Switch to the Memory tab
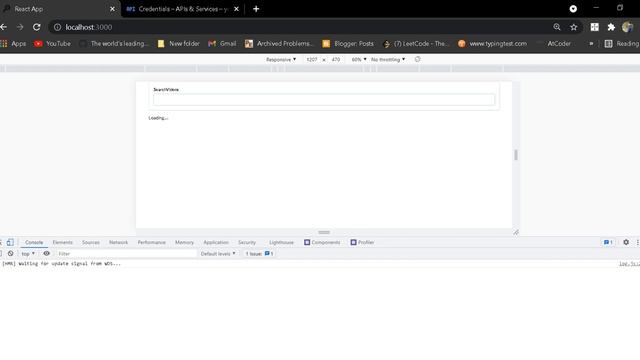This screenshot has width=640, height=360. point(184,242)
